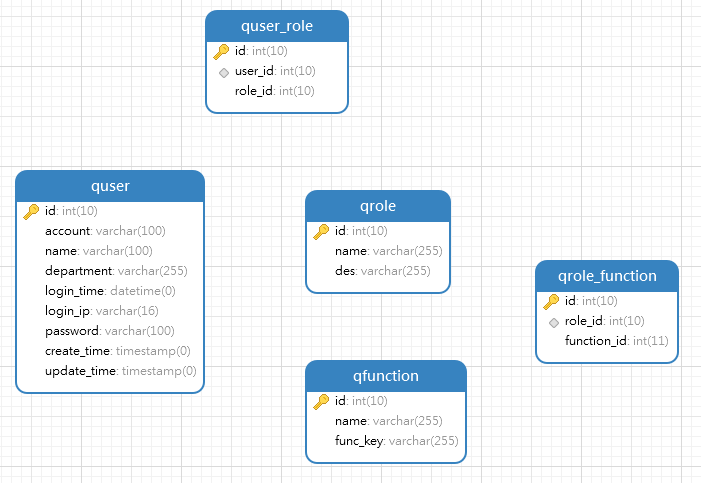Click the primary key icon in qrole_function table
This screenshot has height=483, width=701.
tap(551, 301)
